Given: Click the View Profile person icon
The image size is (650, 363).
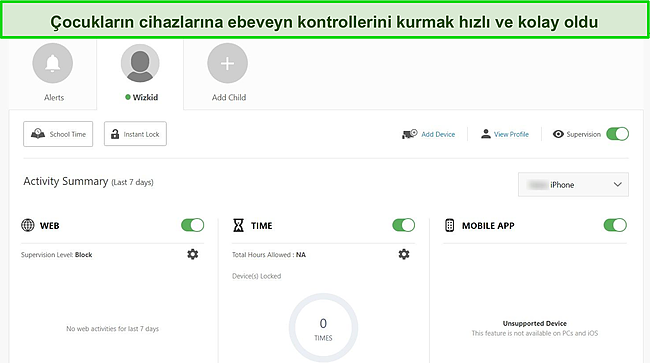Looking at the screenshot, I should (x=485, y=134).
